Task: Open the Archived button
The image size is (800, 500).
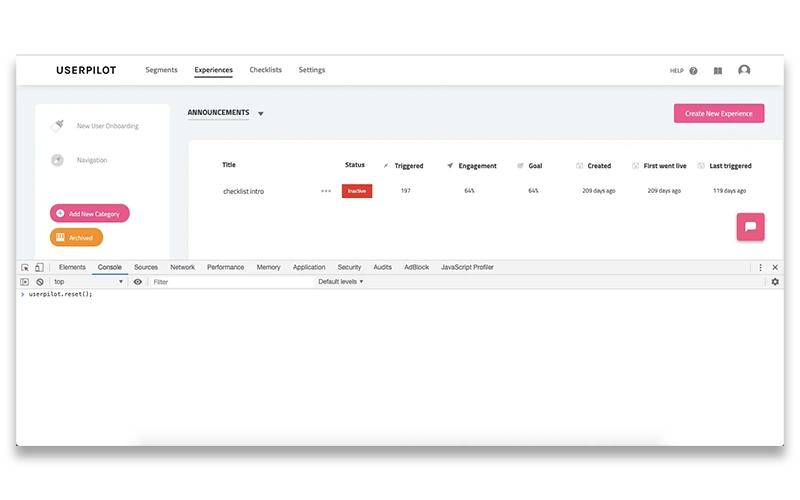Action: (x=77, y=237)
